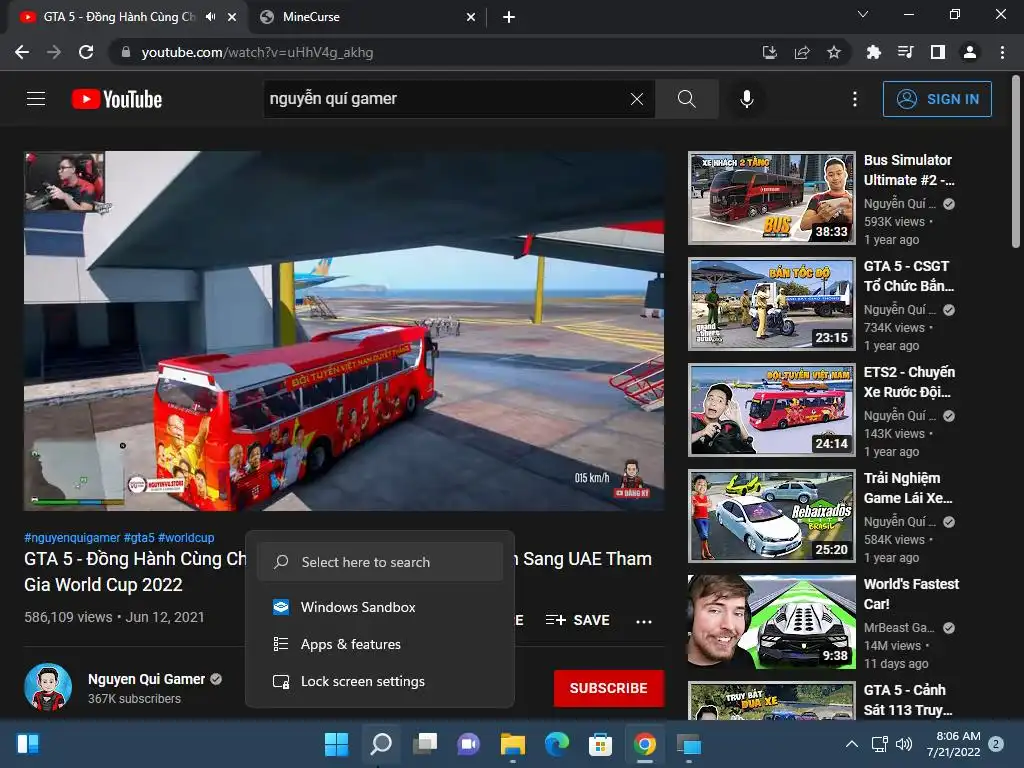Open the Nguyen Qui Gamer channel name
This screenshot has height=768, width=1024.
pos(146,679)
